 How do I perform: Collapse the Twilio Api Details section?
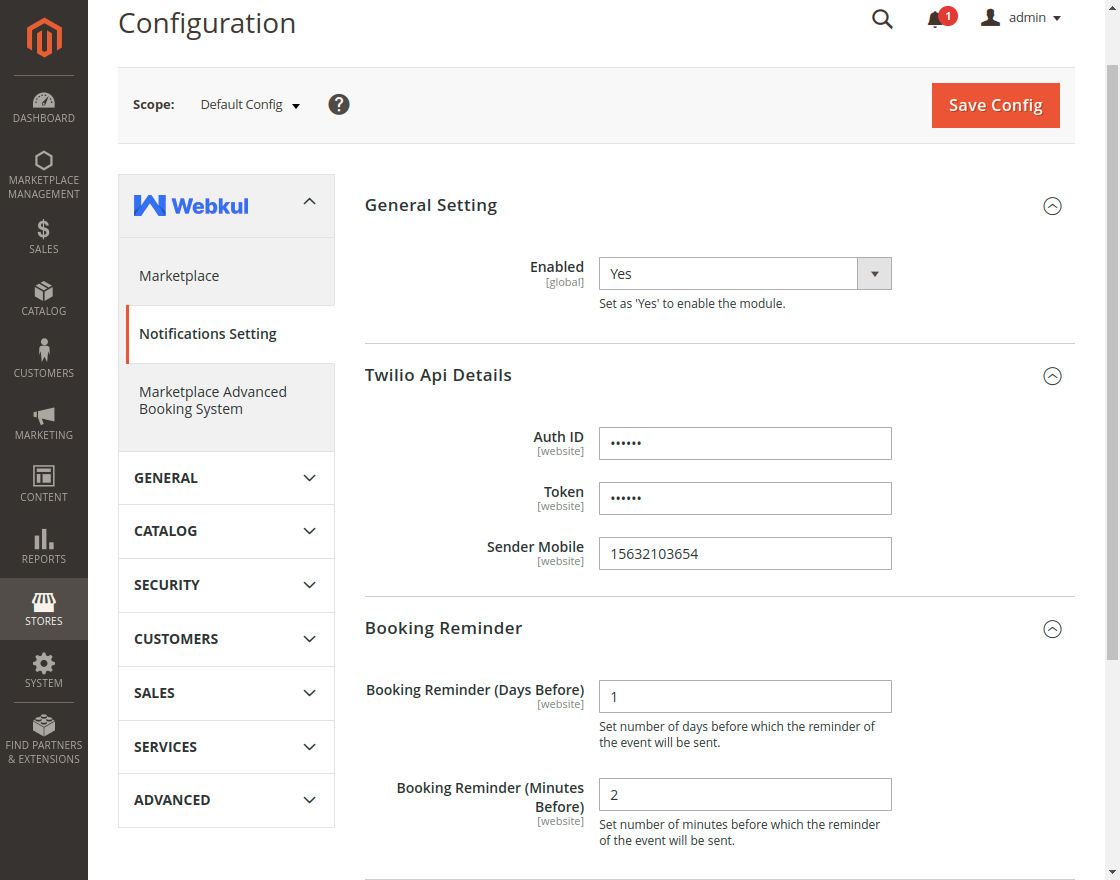pyautogui.click(x=1052, y=376)
